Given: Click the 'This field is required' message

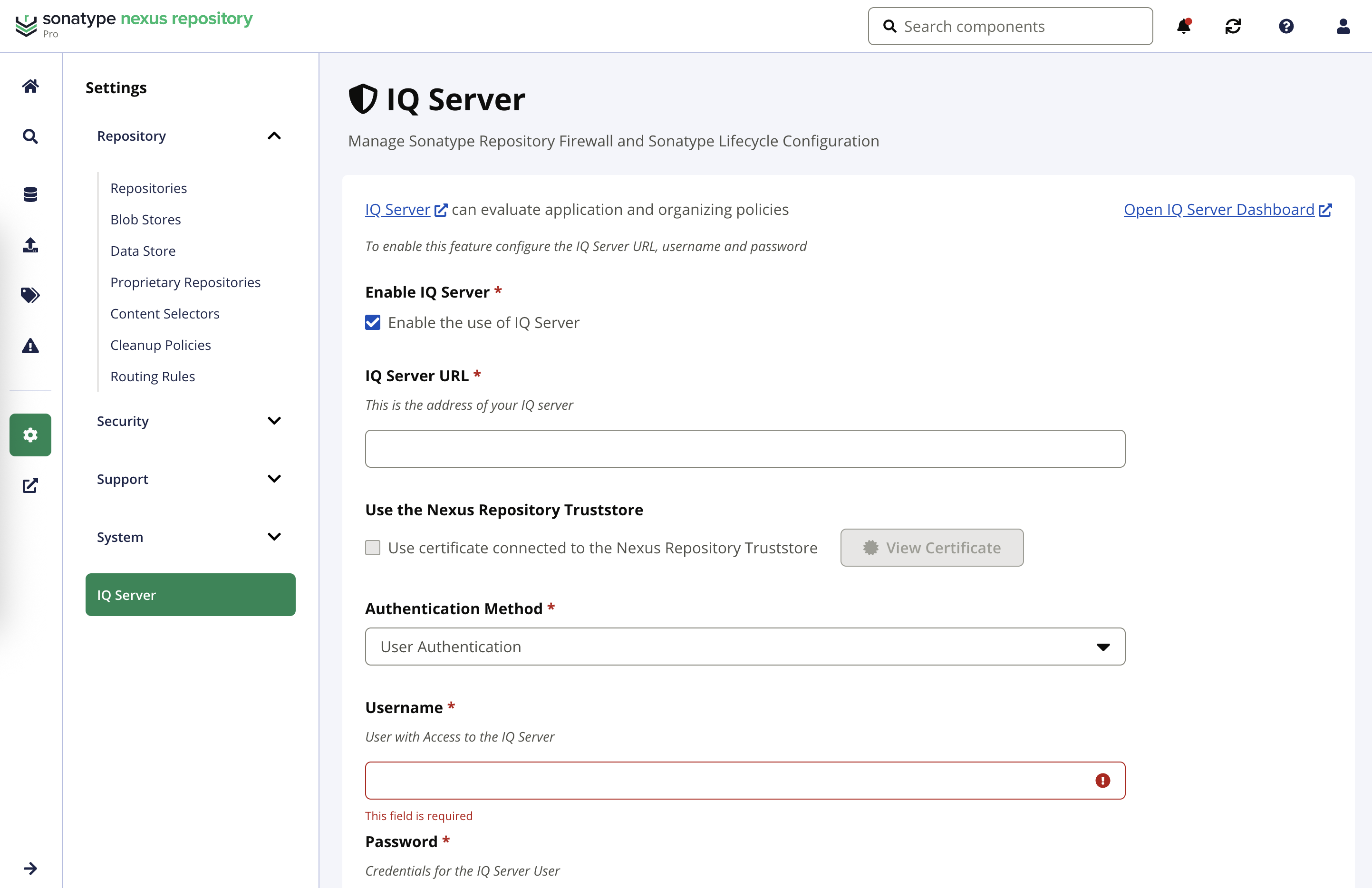Looking at the screenshot, I should 419,815.
